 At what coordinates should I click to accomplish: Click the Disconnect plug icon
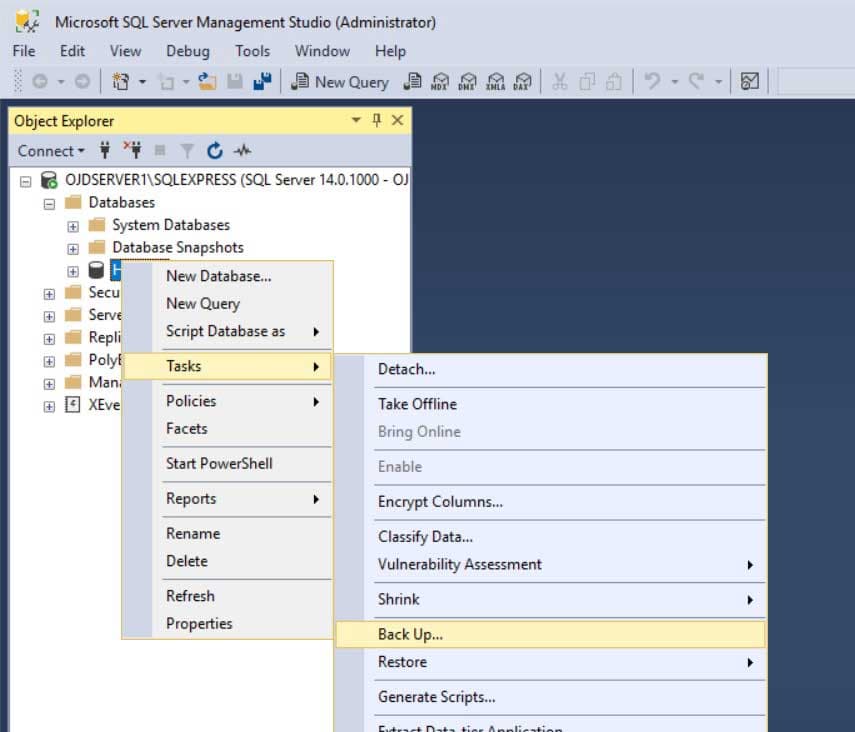(132, 150)
